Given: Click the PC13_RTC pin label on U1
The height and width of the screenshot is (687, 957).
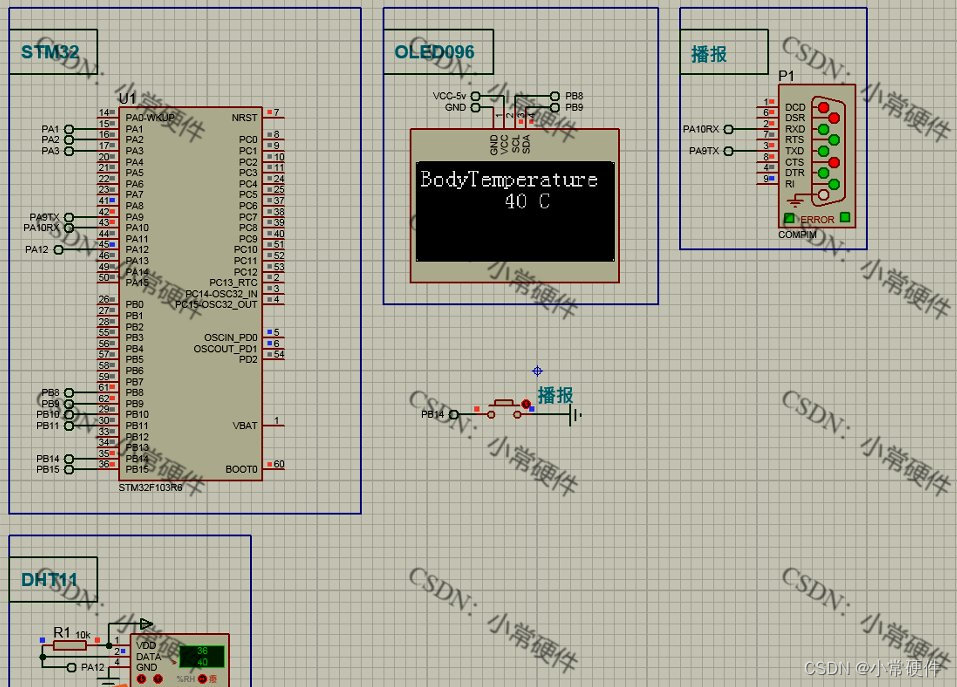Looking at the screenshot, I should click(233, 282).
